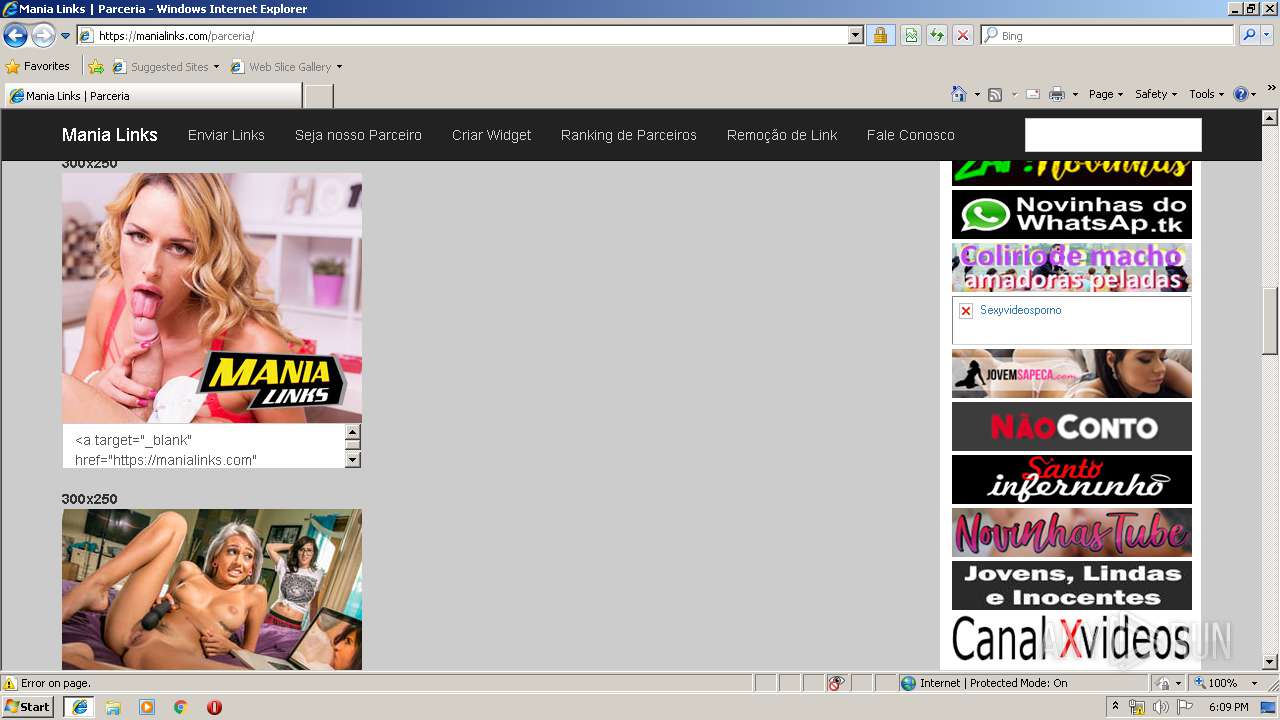Open the Safety menu

click(1156, 94)
